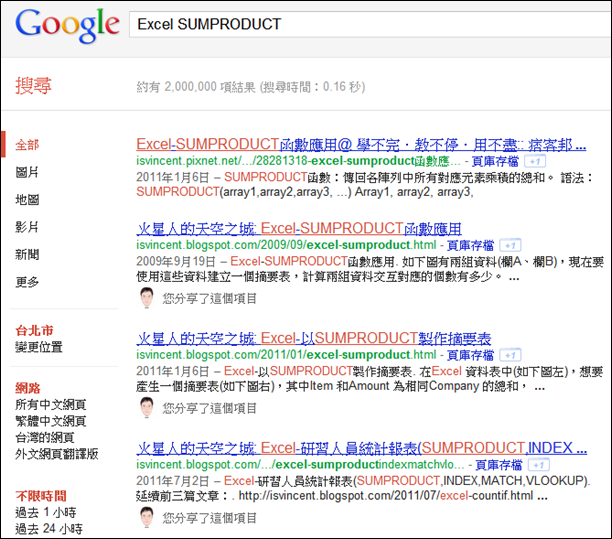Filter by 所有中文網頁
The width and height of the screenshot is (612, 539).
pos(51,404)
